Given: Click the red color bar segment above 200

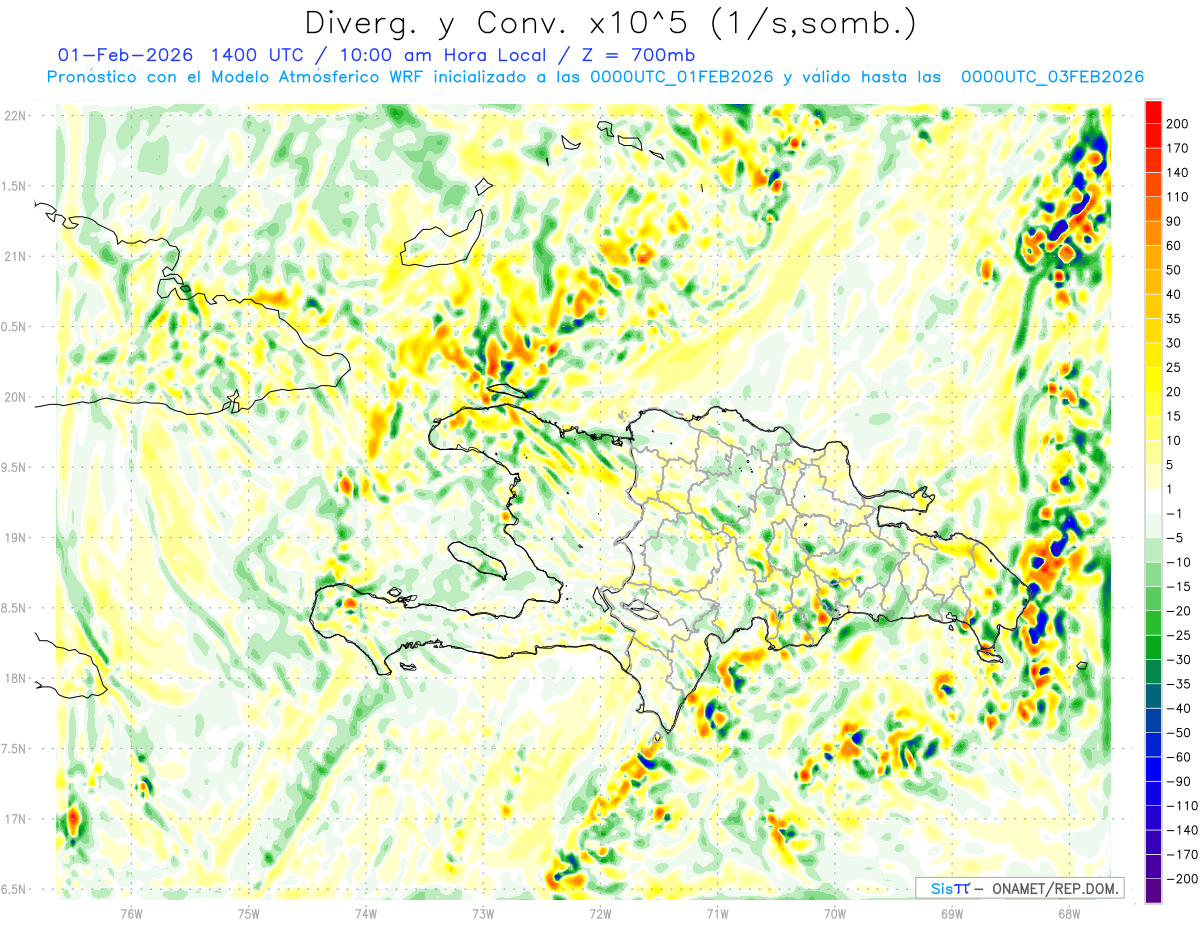Looking at the screenshot, I should [1153, 112].
